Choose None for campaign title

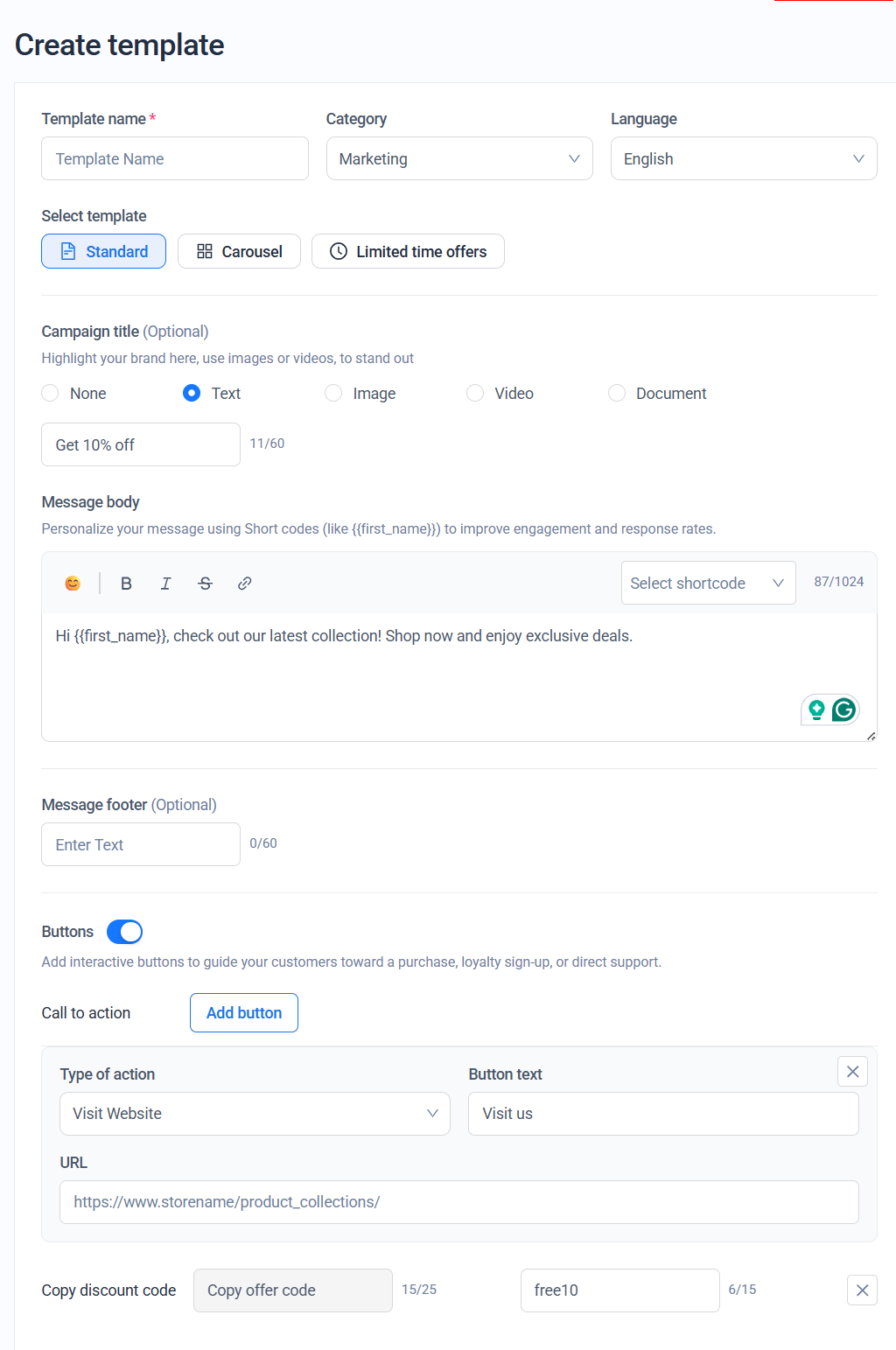coord(51,394)
